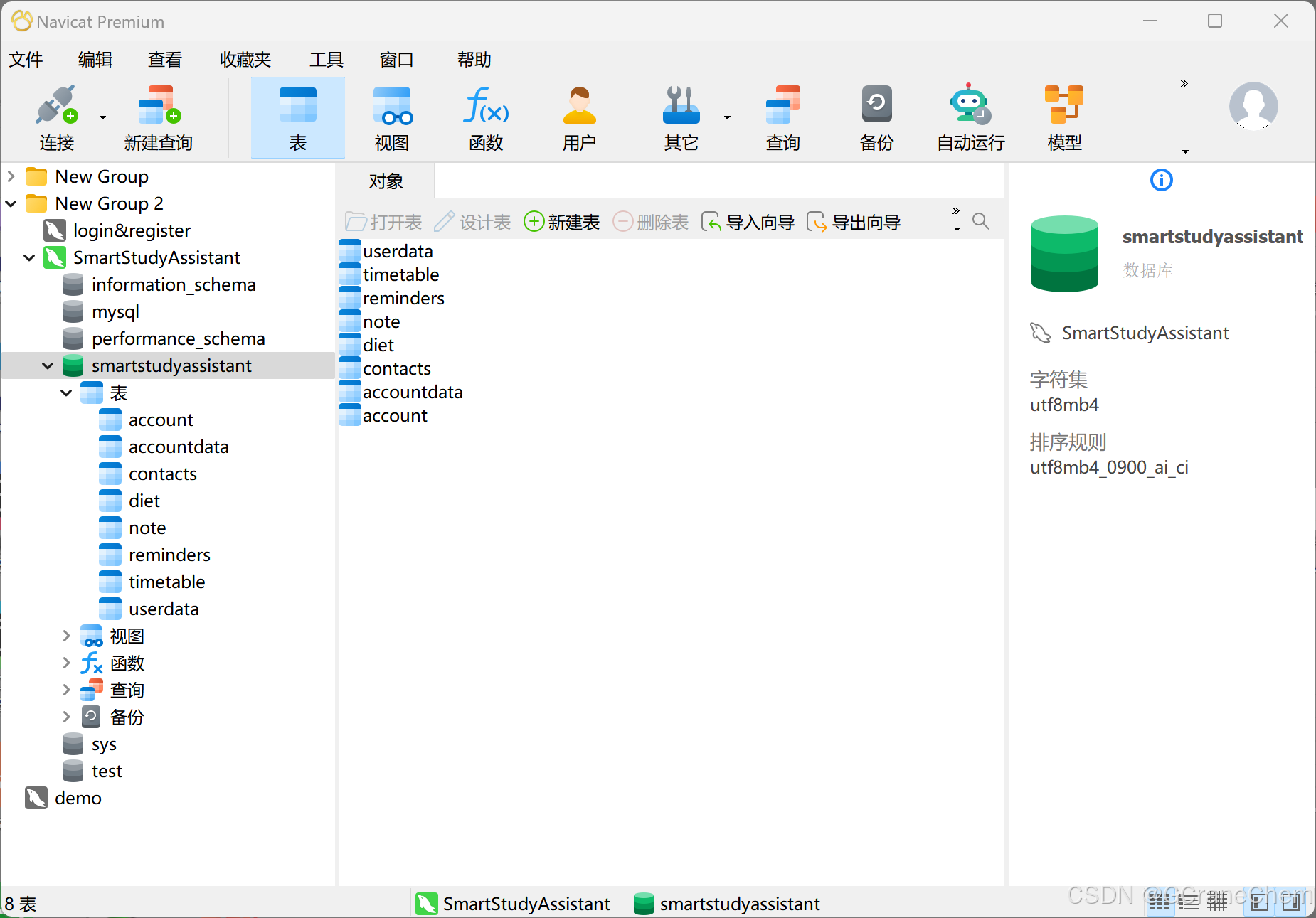Open the 帮助 menu
Image resolution: width=1316 pixels, height=918 pixels.
[x=474, y=60]
